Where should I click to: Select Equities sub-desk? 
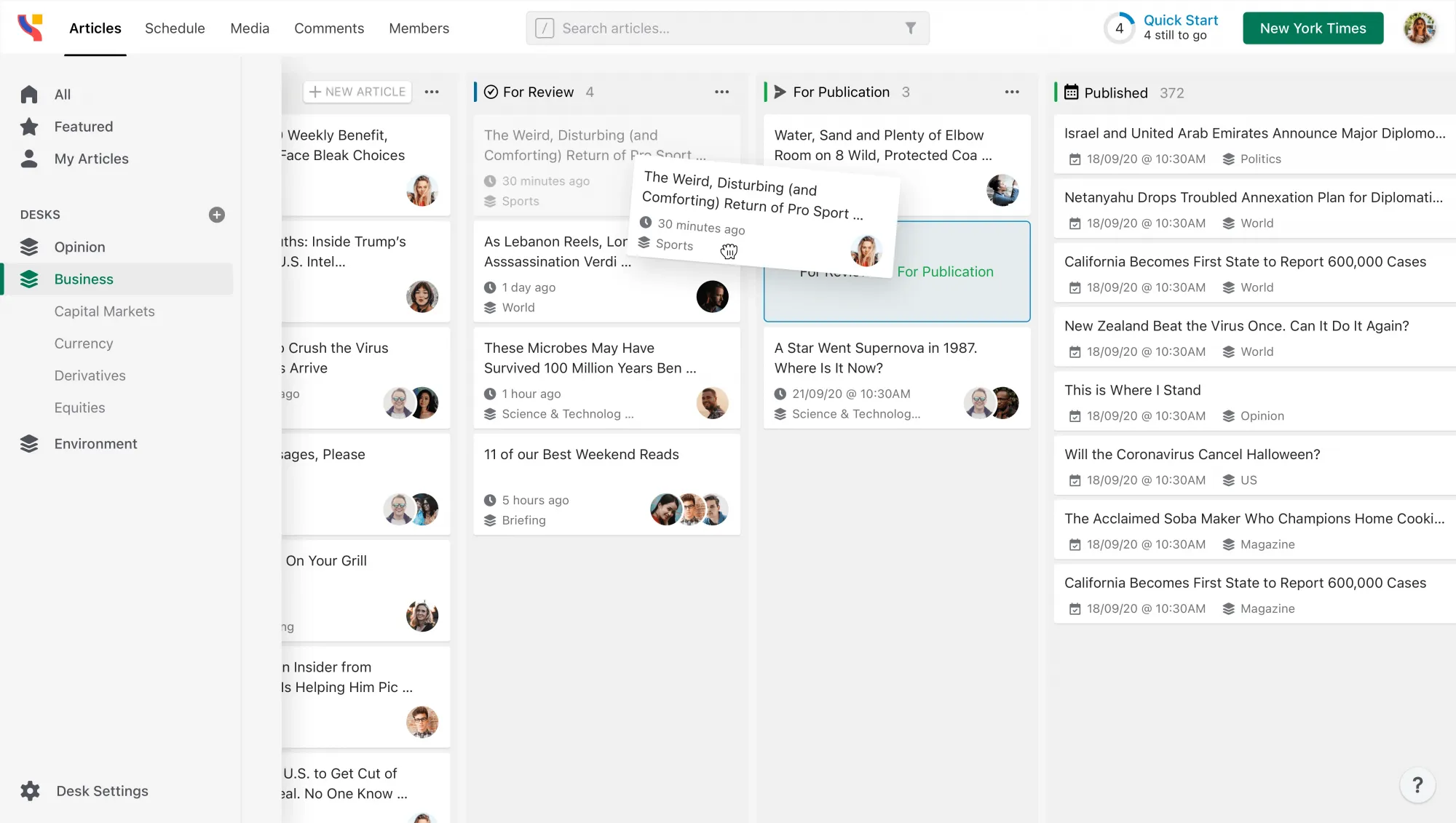tap(80, 407)
